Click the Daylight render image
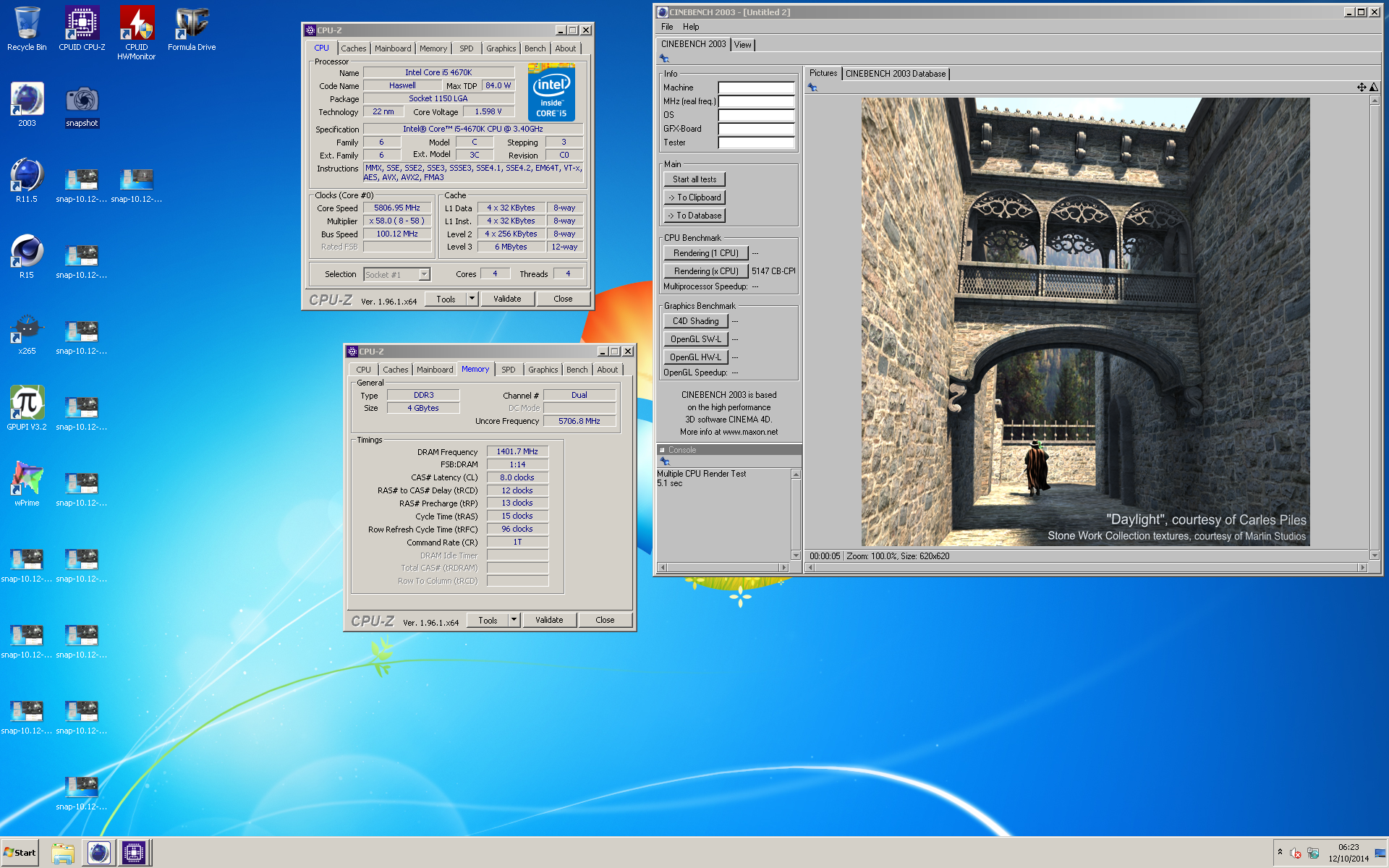This screenshot has height=868, width=1389. (1085, 322)
